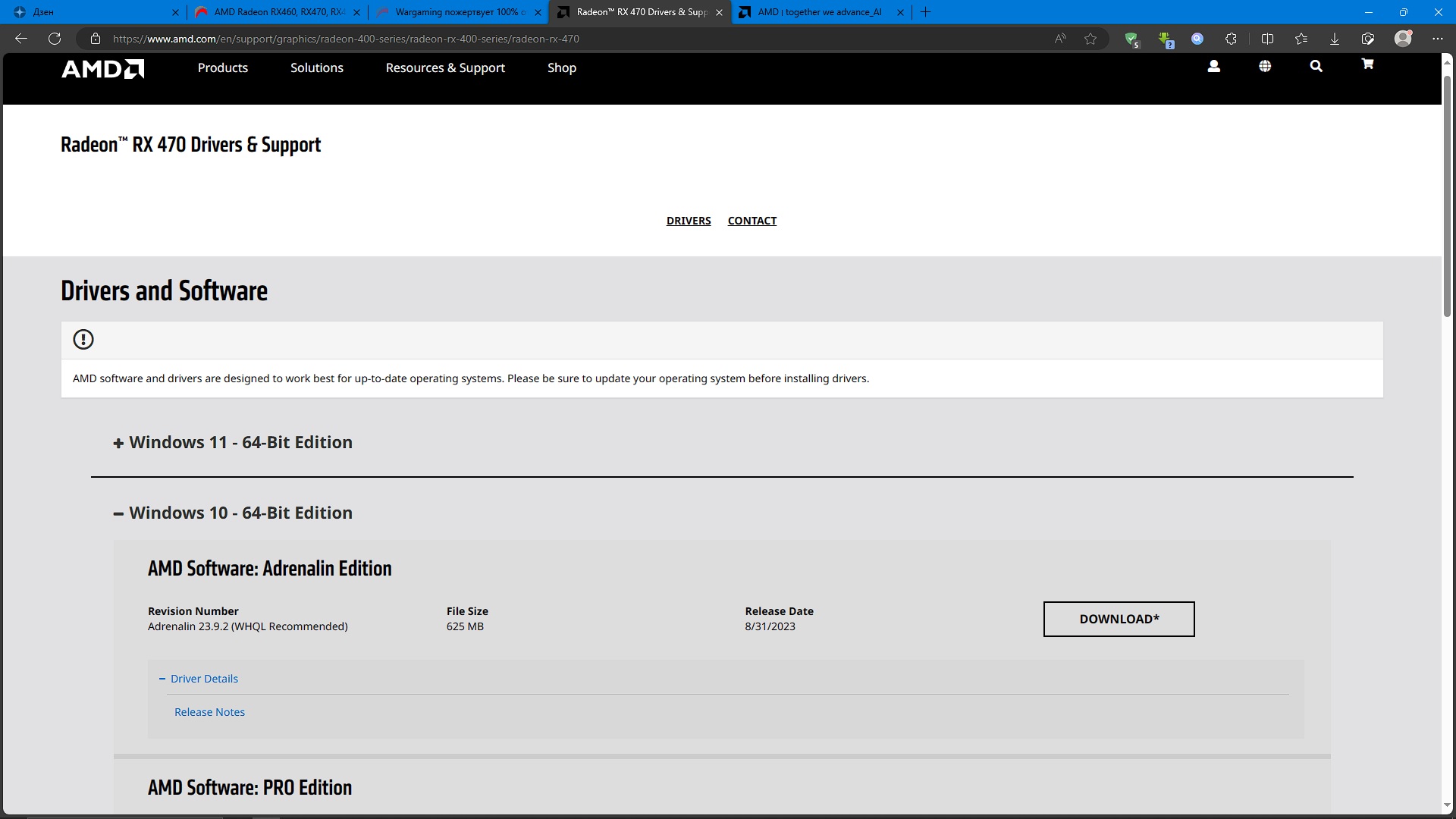Open browser downloads icon

pos(1335,39)
